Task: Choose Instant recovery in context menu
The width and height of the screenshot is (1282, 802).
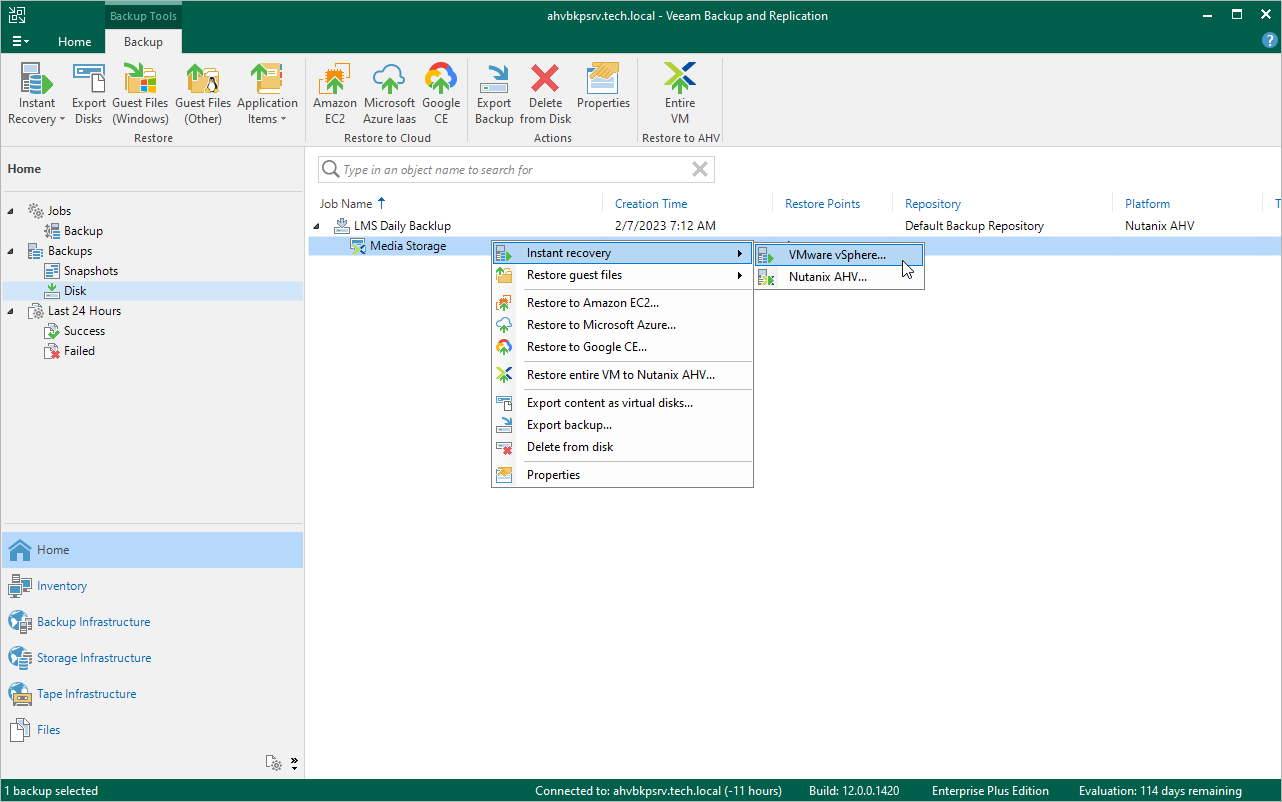Action: pyautogui.click(x=622, y=253)
